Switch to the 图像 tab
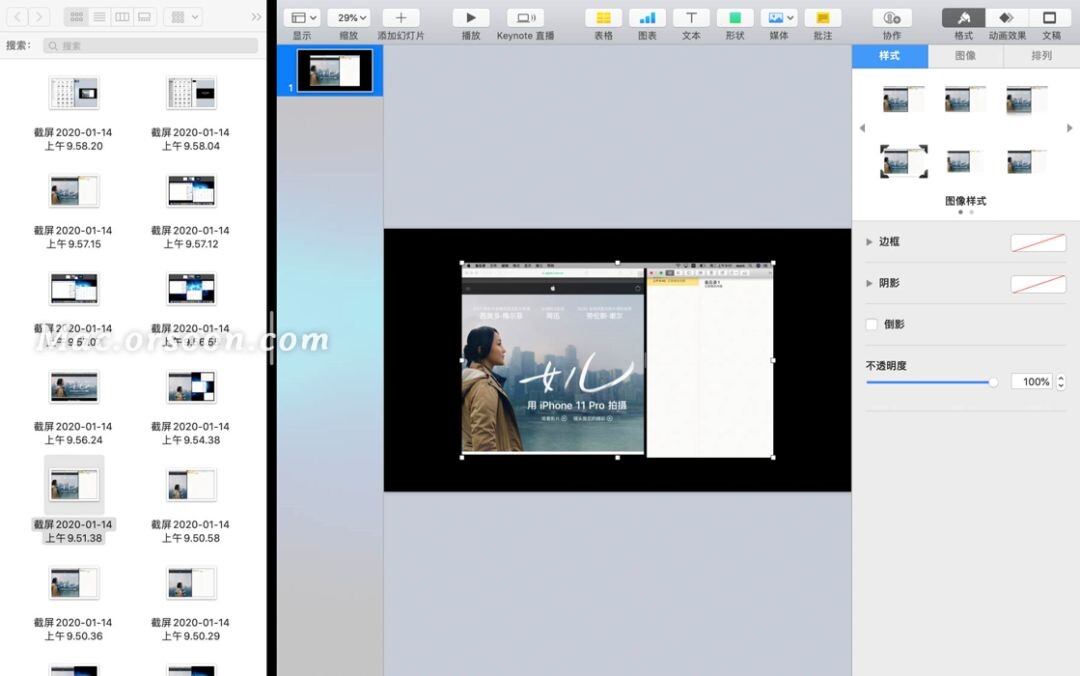This screenshot has height=676, width=1080. (x=966, y=56)
